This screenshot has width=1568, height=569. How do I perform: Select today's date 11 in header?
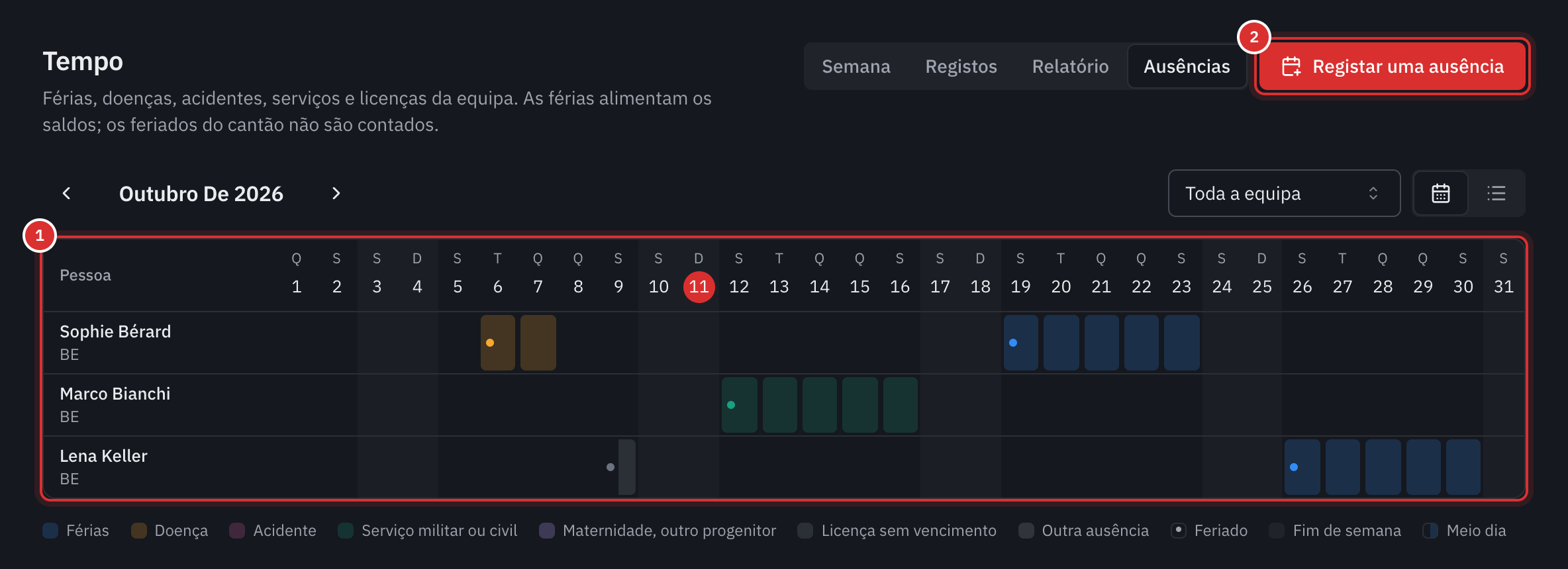(x=699, y=286)
